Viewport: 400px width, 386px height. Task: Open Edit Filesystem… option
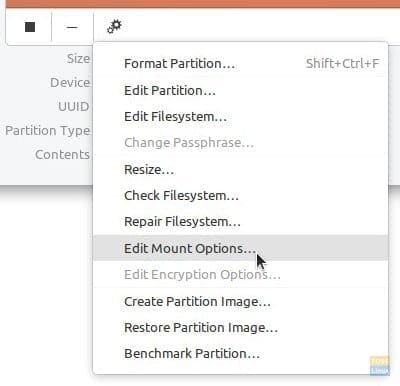[x=241, y=117]
